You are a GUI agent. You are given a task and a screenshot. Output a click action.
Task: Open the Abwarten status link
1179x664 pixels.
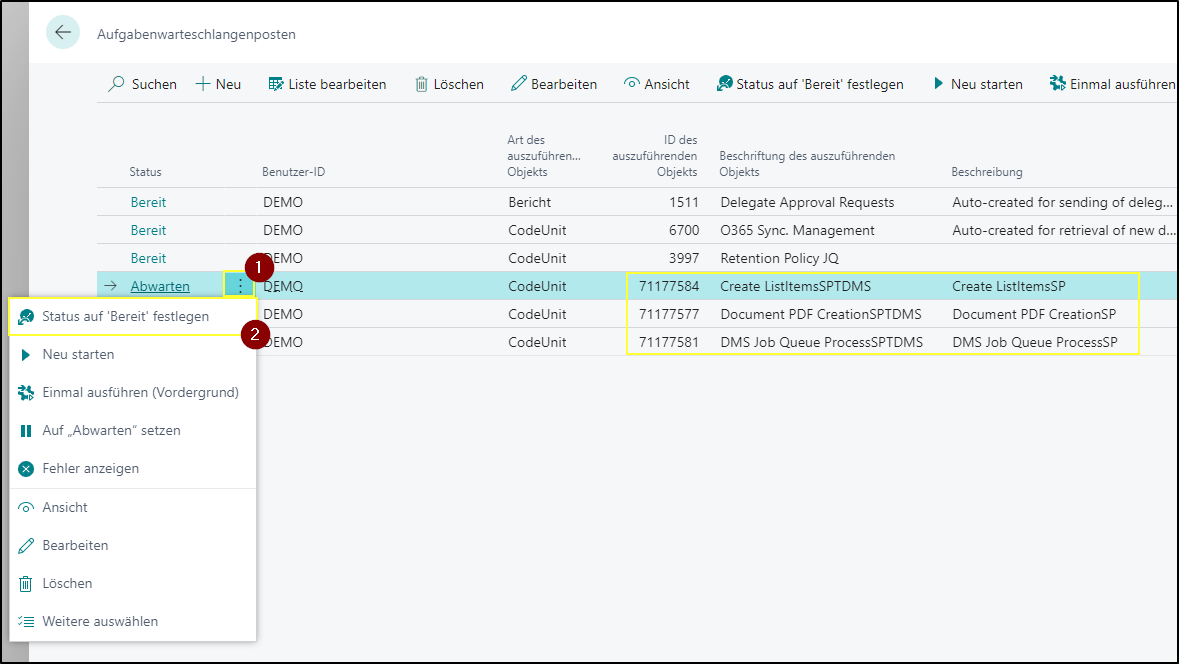(x=160, y=287)
